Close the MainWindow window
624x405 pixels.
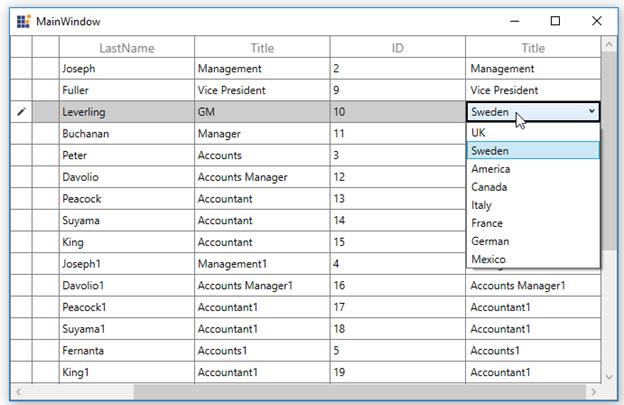(596, 21)
